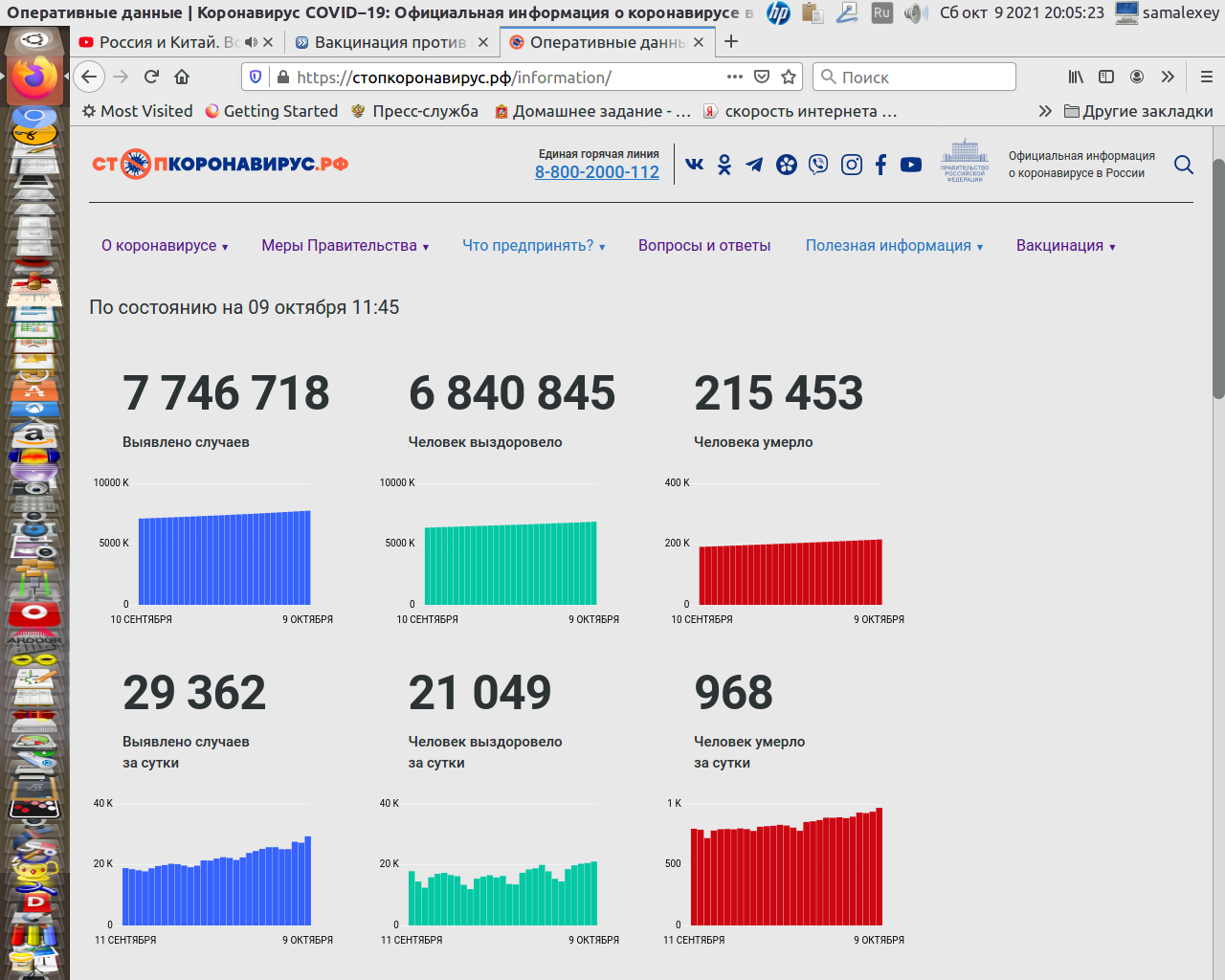Launch Firefox from the dock

click(34, 78)
